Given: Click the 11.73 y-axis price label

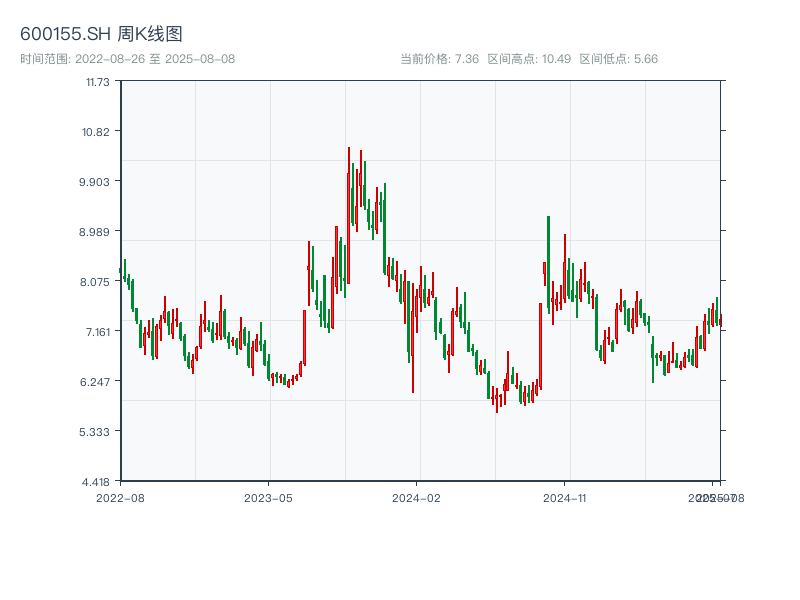Looking at the screenshot, I should point(97,82).
